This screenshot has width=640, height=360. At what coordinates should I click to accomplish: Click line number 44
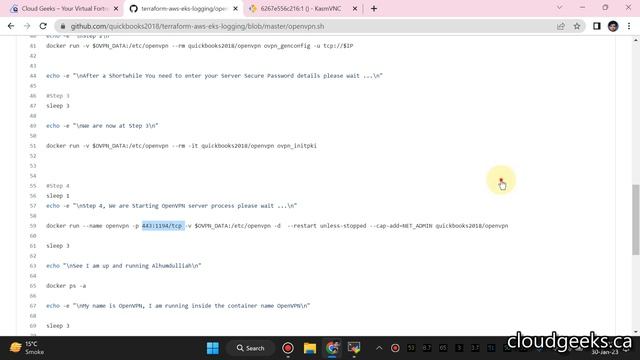33,76
